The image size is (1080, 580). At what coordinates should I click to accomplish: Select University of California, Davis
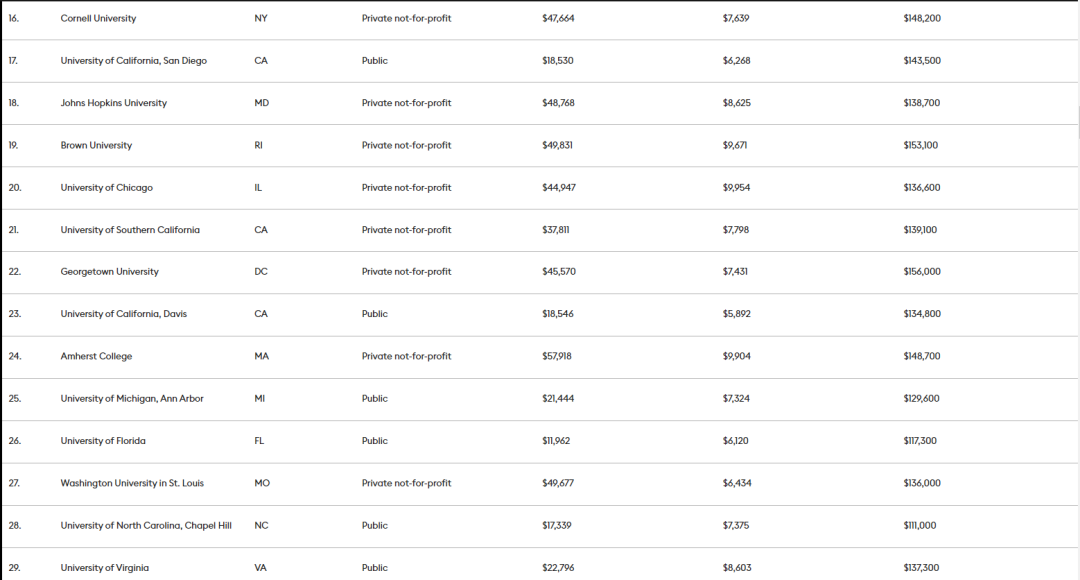coord(123,313)
